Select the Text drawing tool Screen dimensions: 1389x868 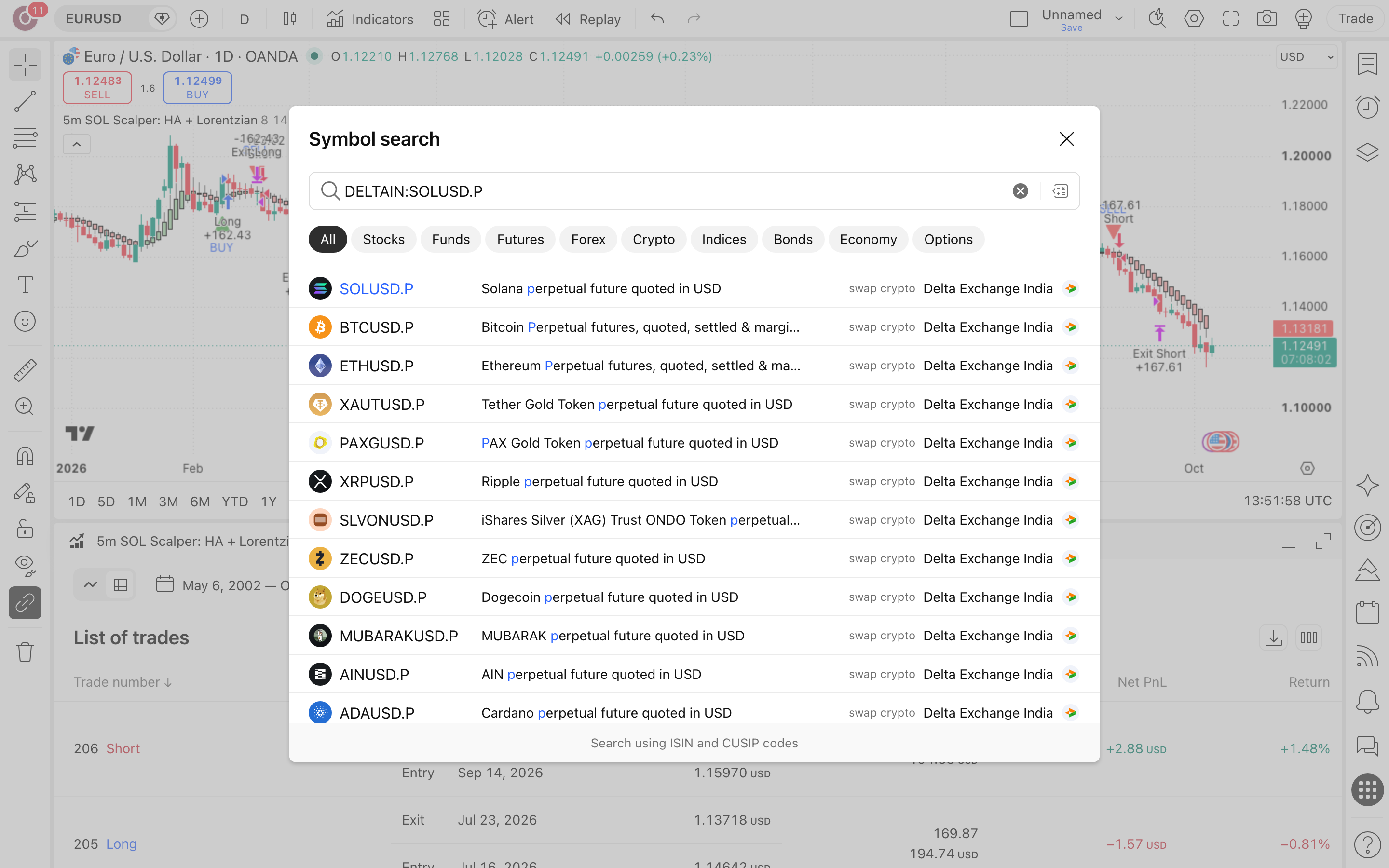click(x=25, y=284)
